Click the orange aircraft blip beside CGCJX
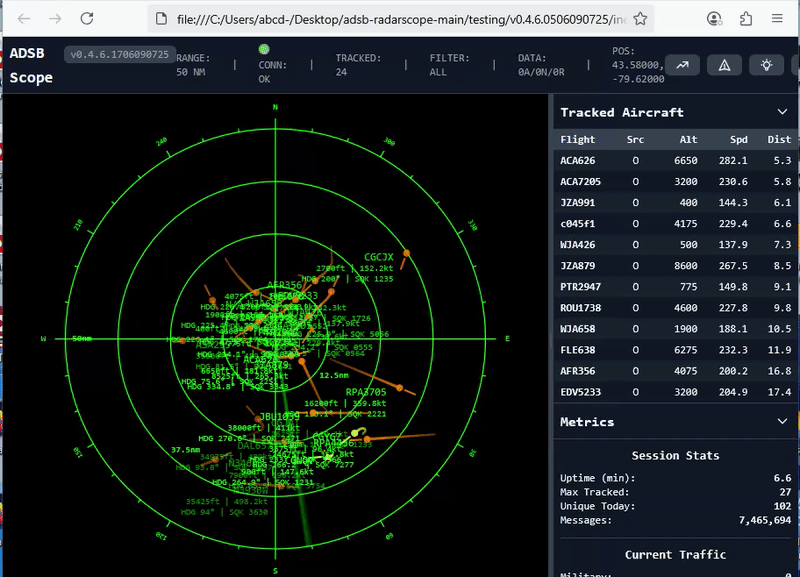Screen dimensions: 800x577 tap(407, 253)
